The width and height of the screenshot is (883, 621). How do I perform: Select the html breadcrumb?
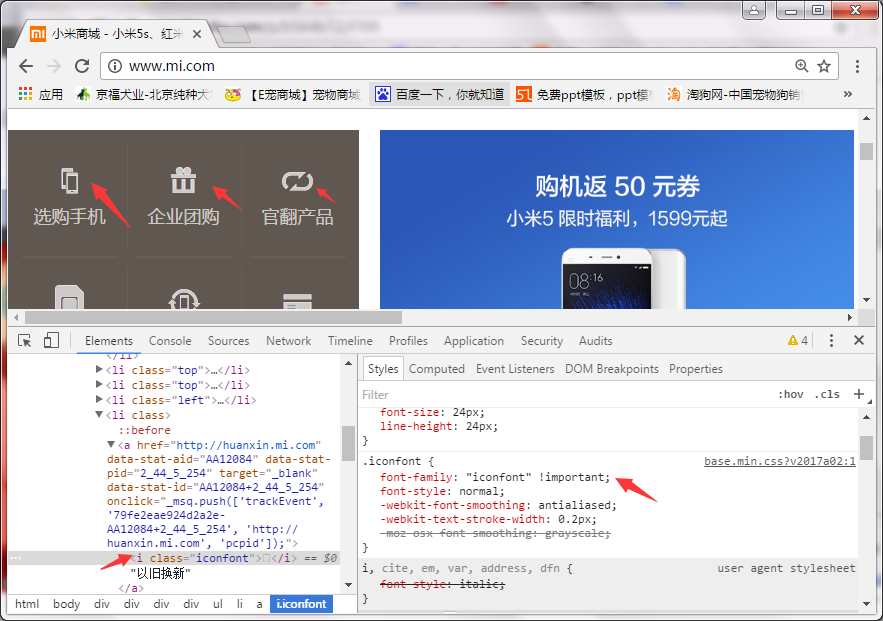(x=27, y=604)
